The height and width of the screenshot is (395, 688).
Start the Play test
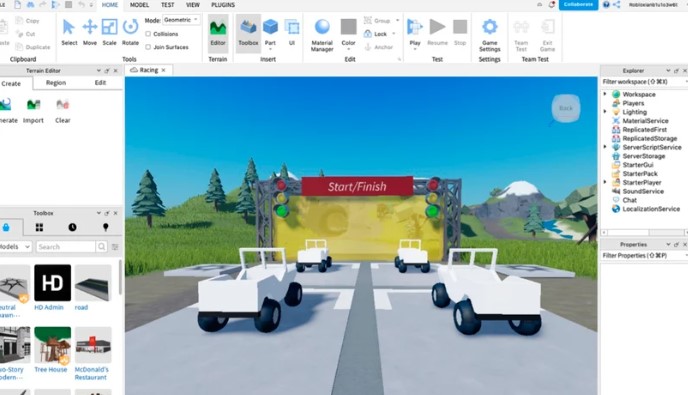[x=415, y=33]
